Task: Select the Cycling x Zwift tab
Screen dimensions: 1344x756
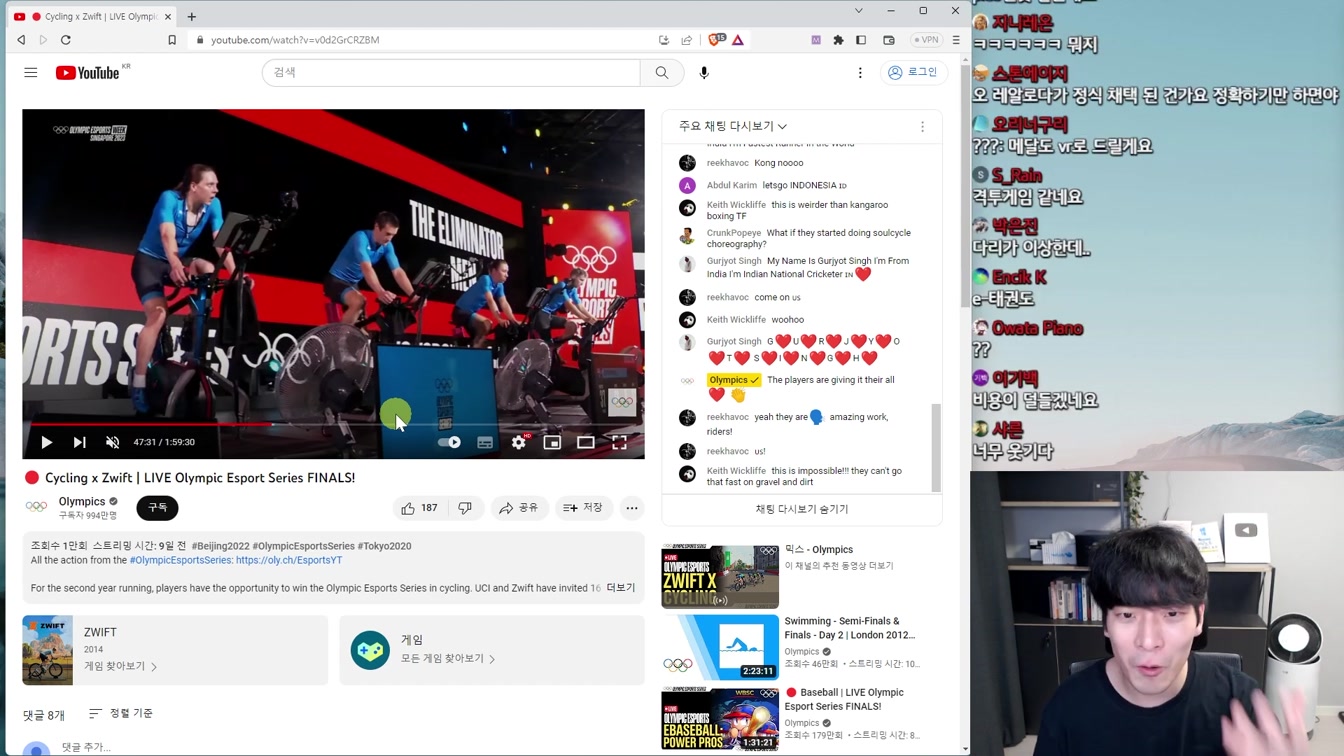Action: [92, 16]
